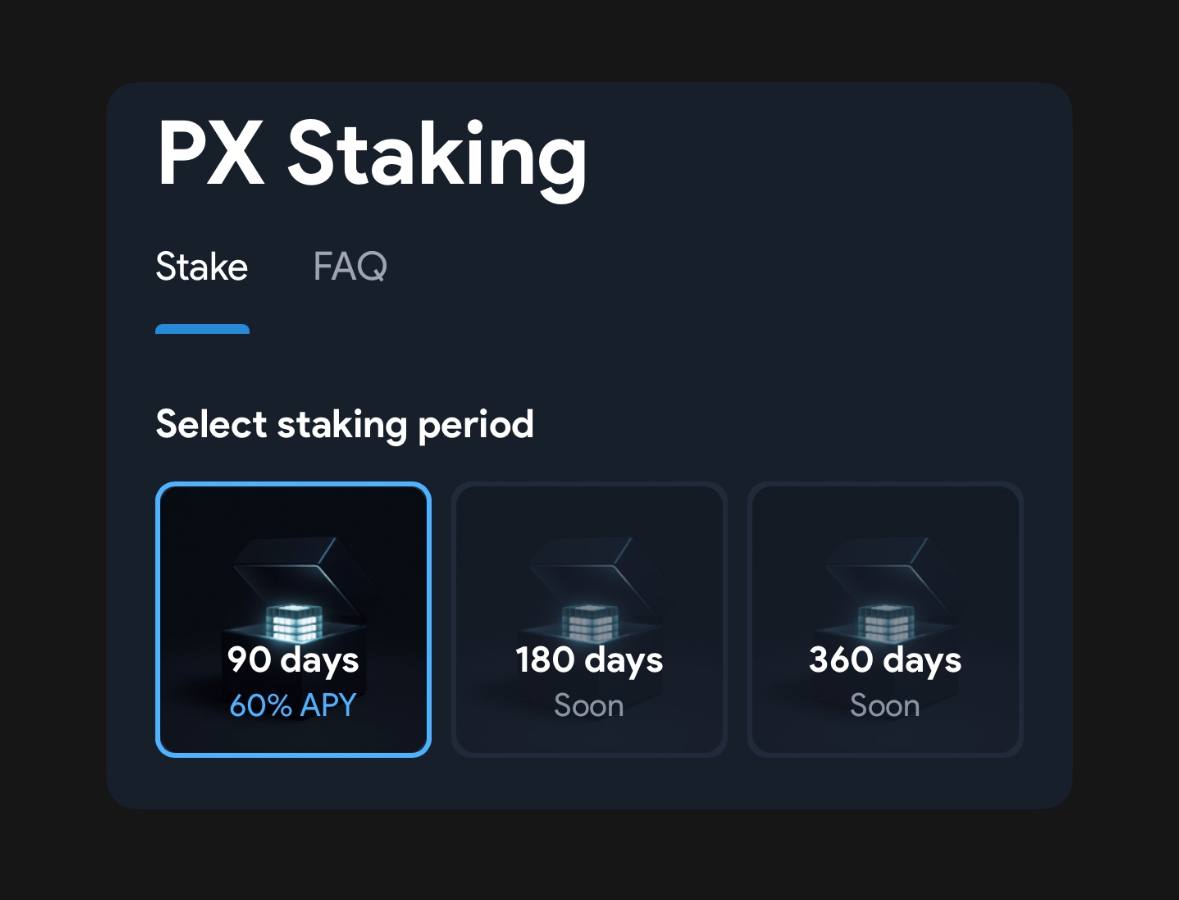Click the Soon label under 180 days
1179x900 pixels.
pos(589,705)
